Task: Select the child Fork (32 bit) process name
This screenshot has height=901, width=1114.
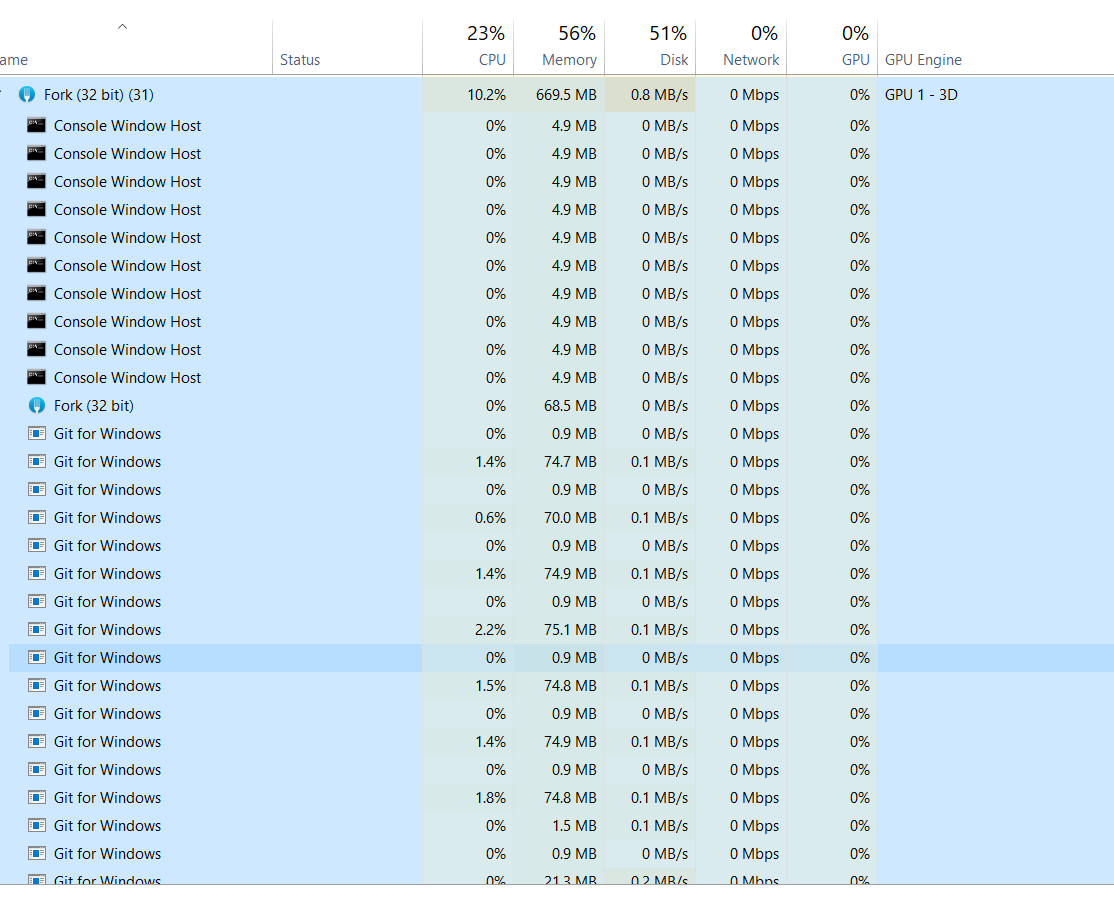Action: (x=94, y=406)
